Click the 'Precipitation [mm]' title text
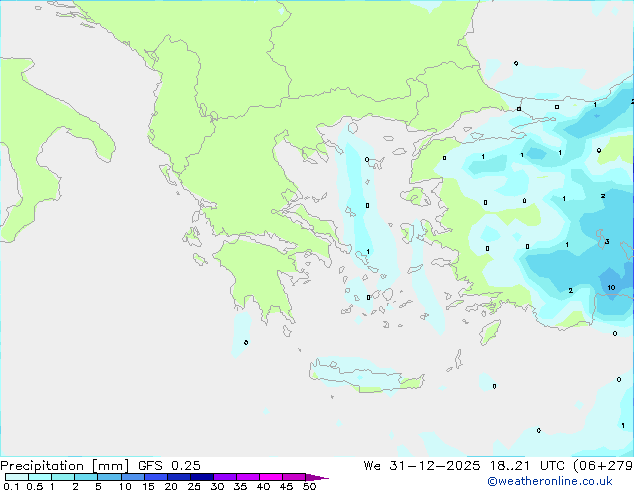Screen dimensions: 634x490 [x=64, y=466]
